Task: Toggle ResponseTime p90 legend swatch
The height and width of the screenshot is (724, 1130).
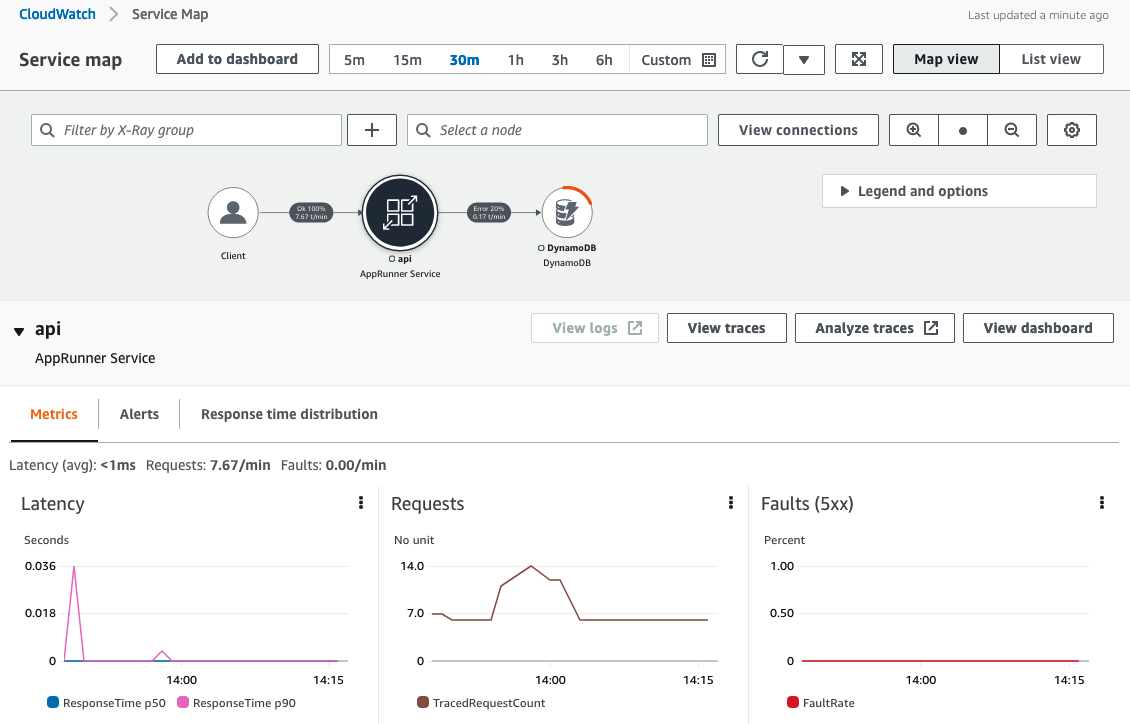Action: [x=183, y=702]
